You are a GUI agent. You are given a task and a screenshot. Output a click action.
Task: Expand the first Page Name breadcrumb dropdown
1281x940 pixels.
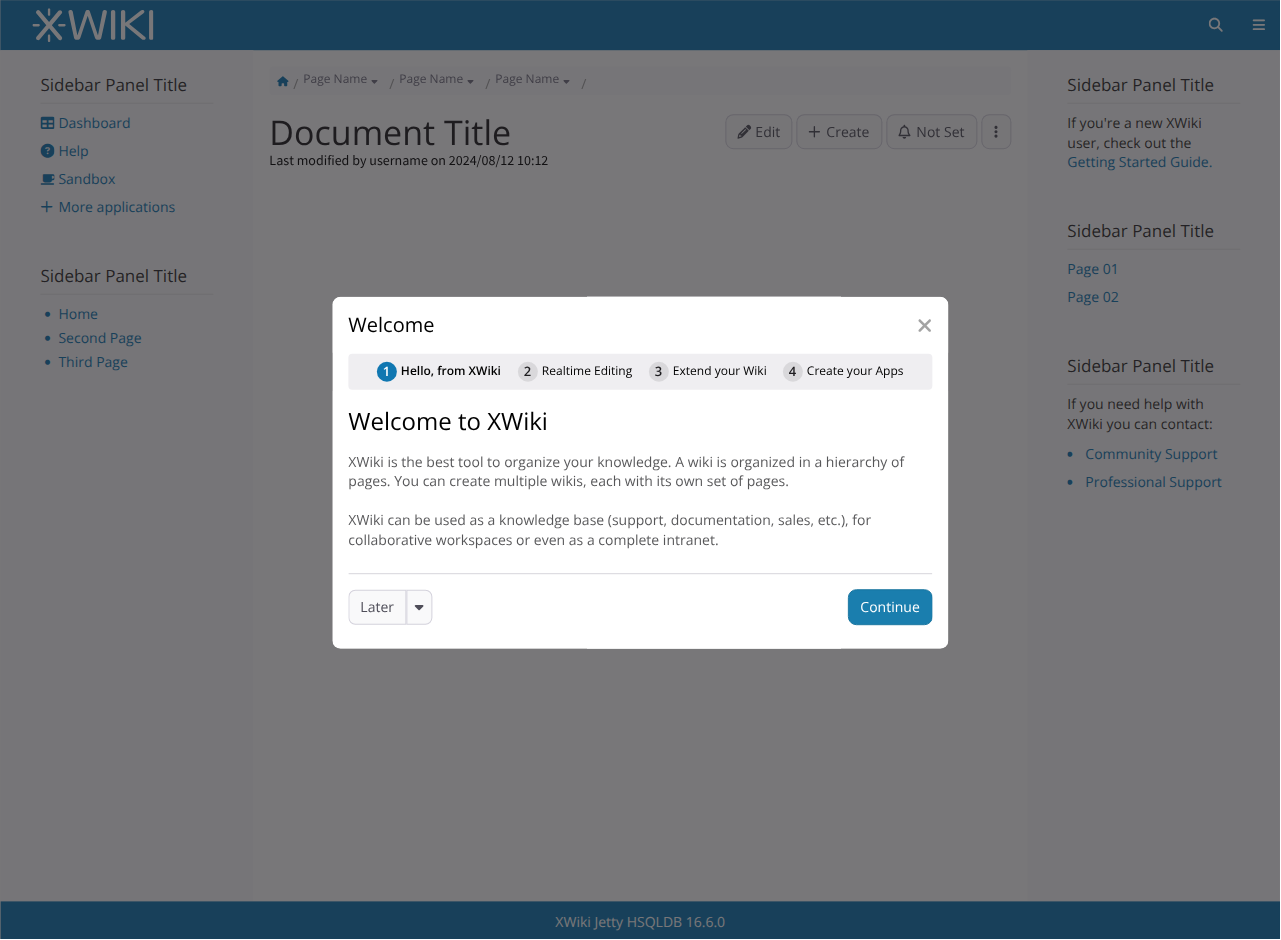pos(374,81)
